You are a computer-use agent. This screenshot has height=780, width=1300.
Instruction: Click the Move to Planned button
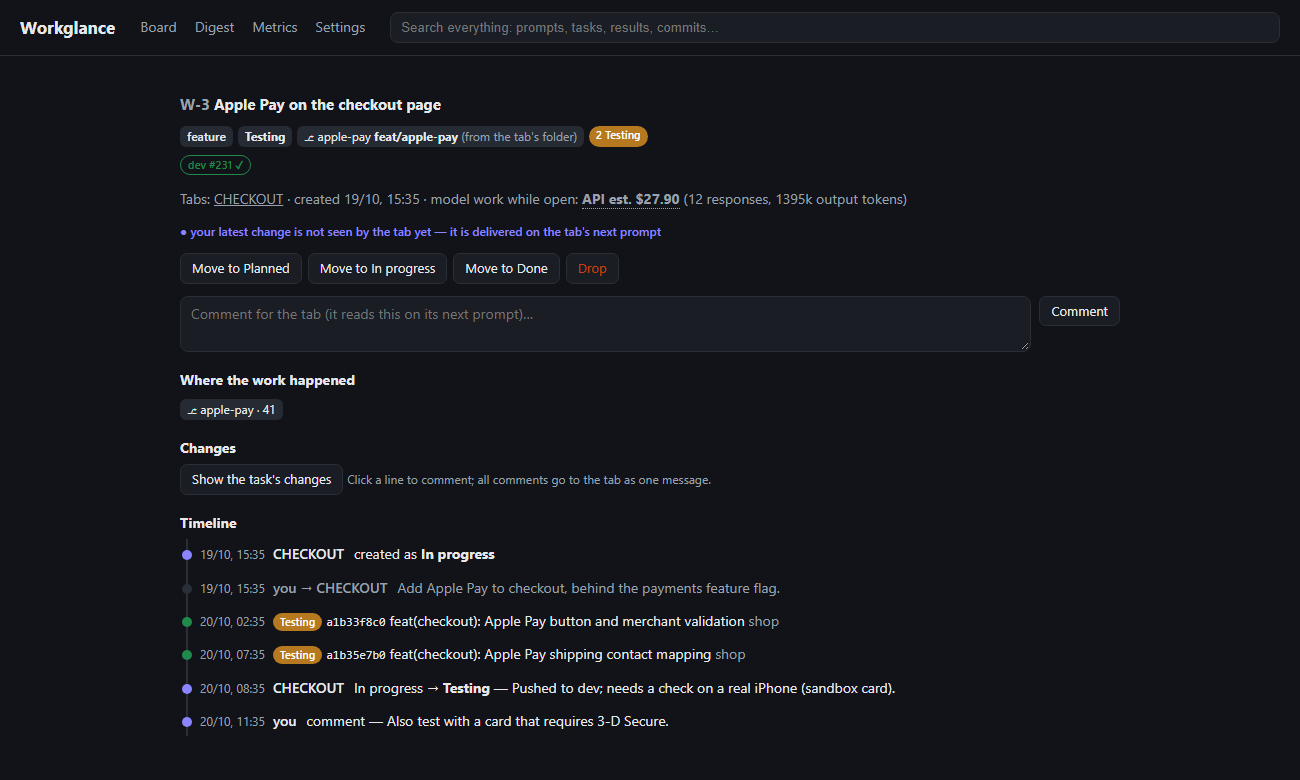pos(241,268)
